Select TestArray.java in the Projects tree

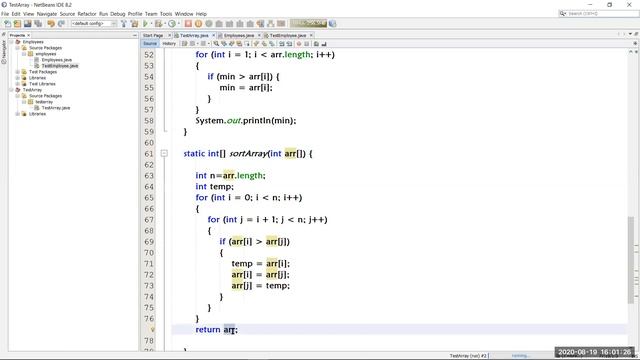[x=56, y=108]
